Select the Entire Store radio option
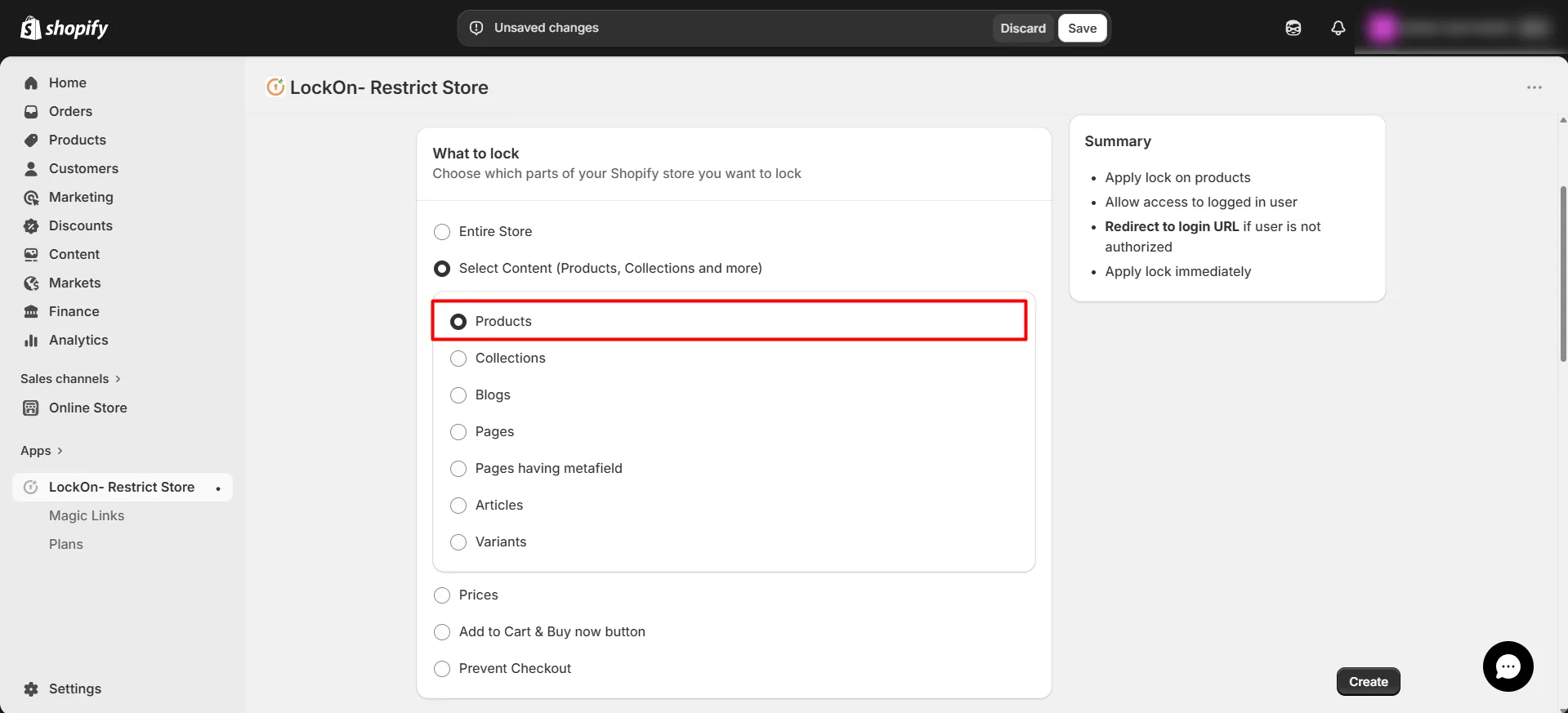The width and height of the screenshot is (1568, 713). click(x=442, y=232)
